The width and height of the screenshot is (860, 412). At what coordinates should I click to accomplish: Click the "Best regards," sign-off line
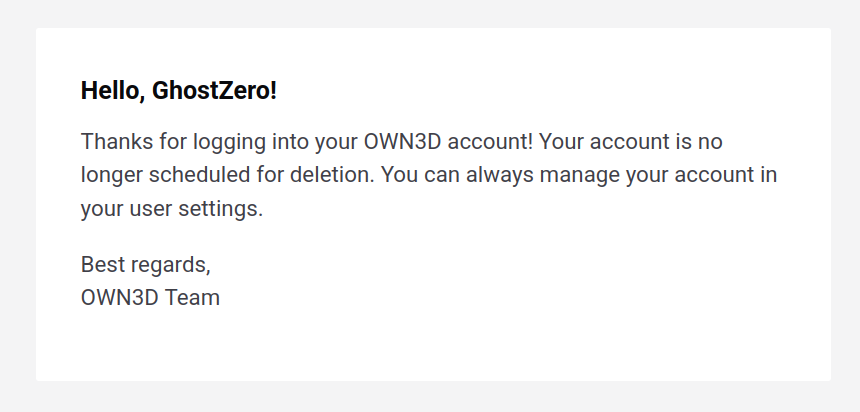coord(146,265)
